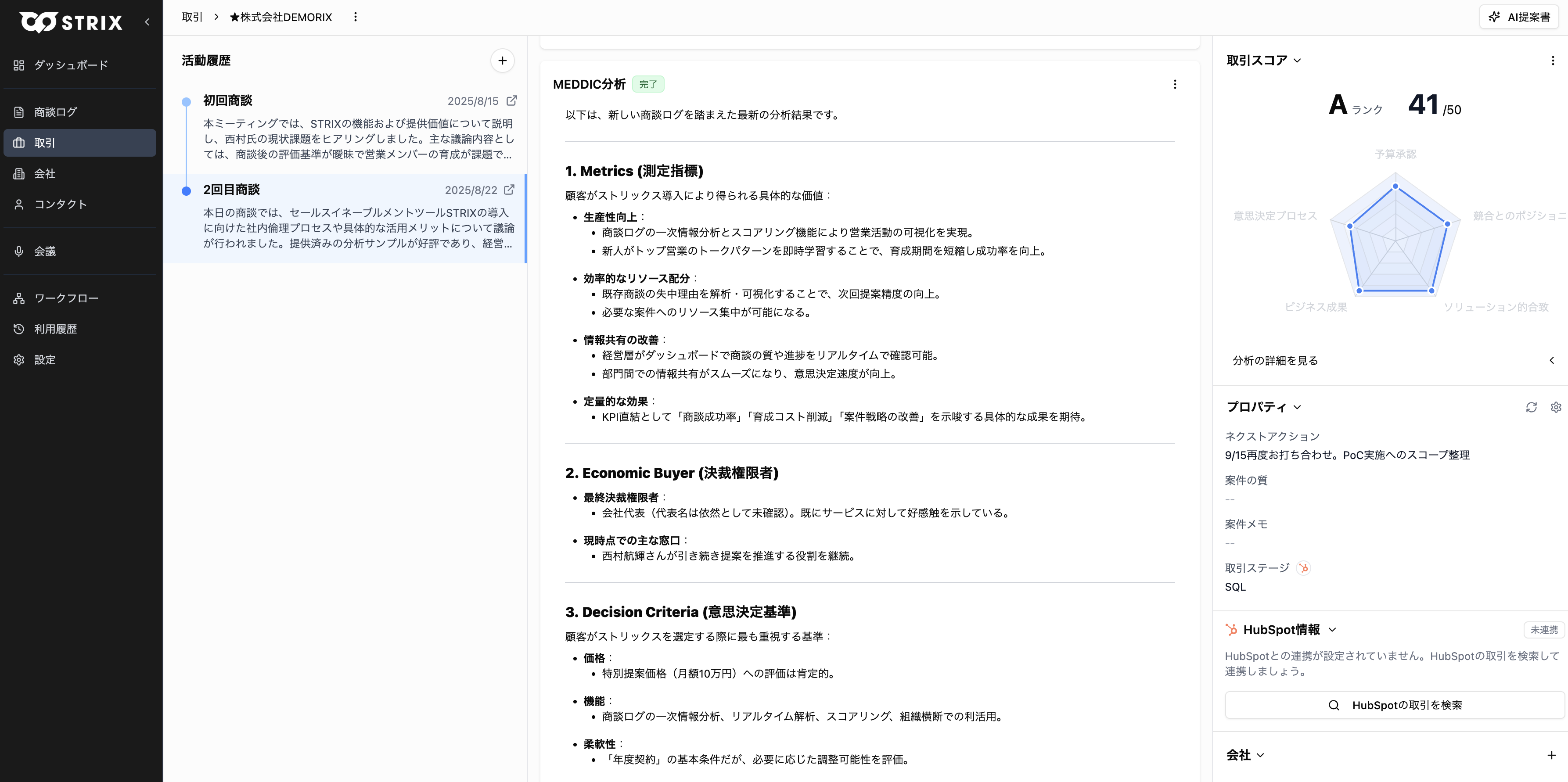Add a company with the plus icon
1568x782 pixels.
[1552, 755]
